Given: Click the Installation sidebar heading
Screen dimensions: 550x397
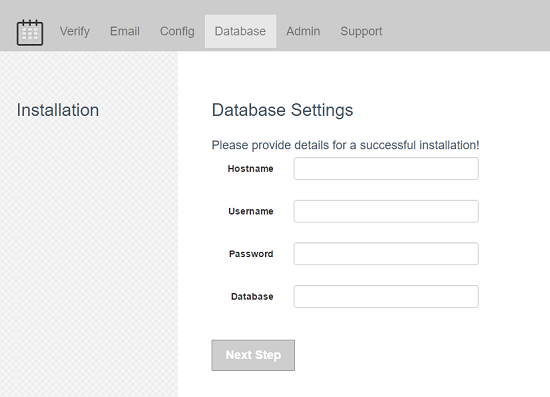Looking at the screenshot, I should click(x=58, y=110).
